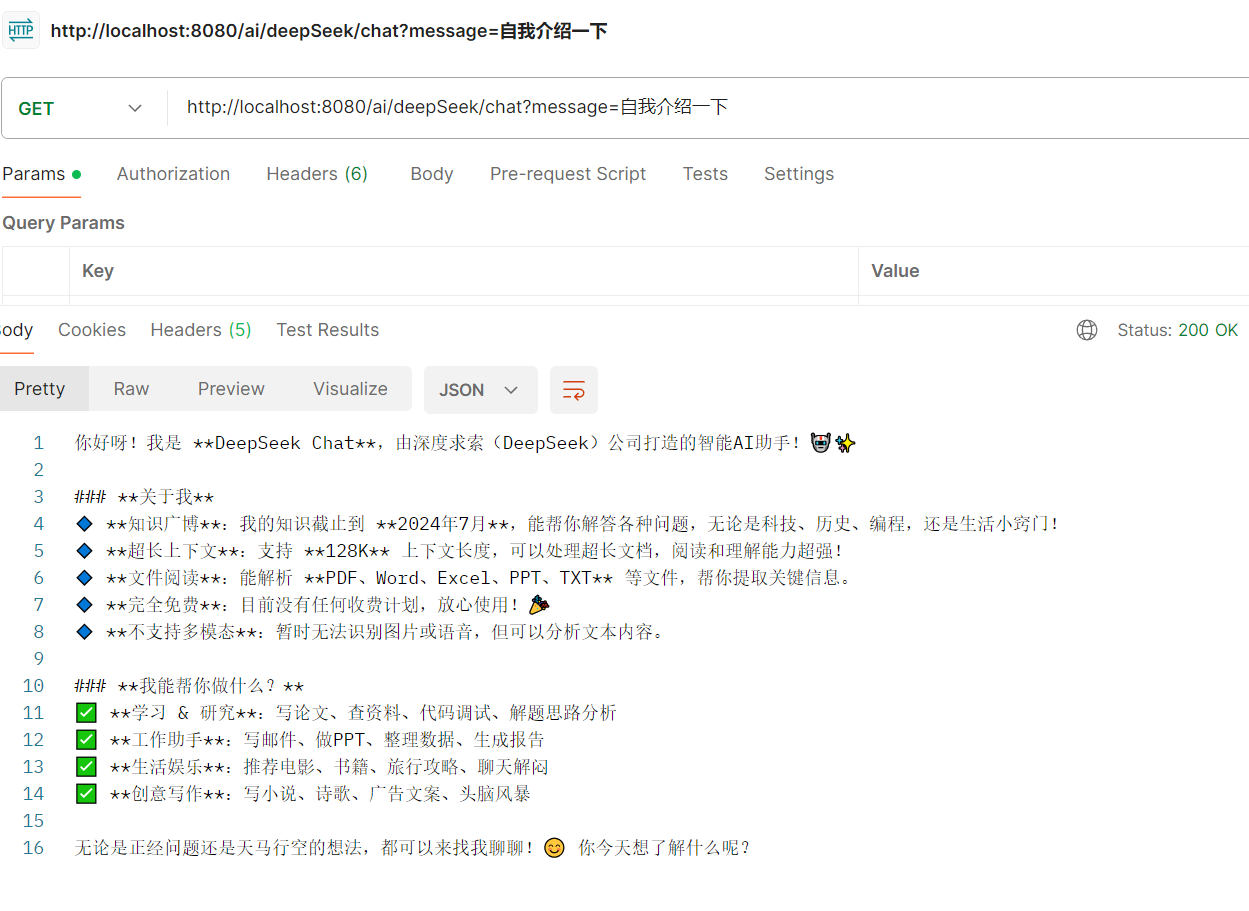Open the Authorization tab
This screenshot has width=1249, height=911.
coord(173,174)
